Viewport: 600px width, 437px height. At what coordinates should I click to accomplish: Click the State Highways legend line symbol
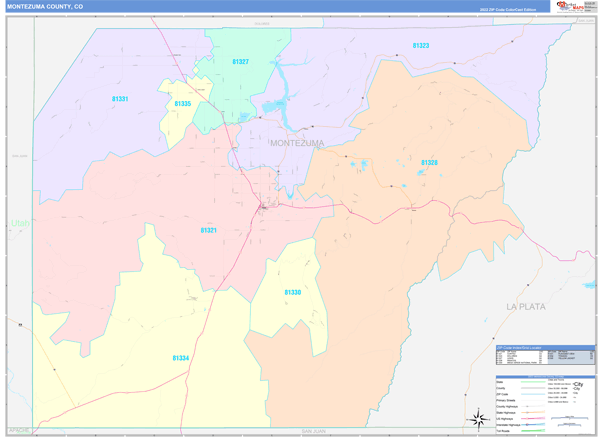tap(536, 410)
